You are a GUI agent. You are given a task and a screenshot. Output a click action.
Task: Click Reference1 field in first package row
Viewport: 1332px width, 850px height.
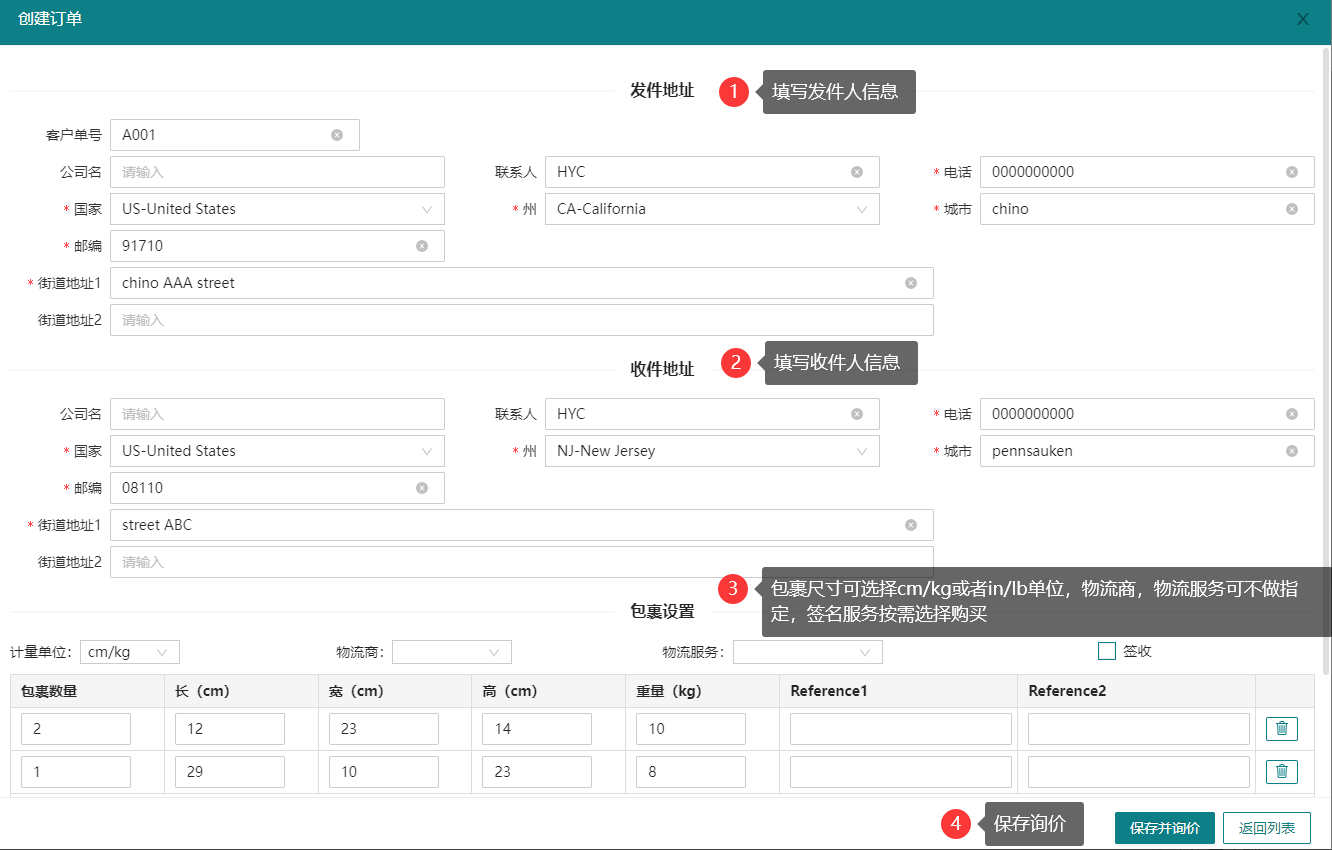900,729
